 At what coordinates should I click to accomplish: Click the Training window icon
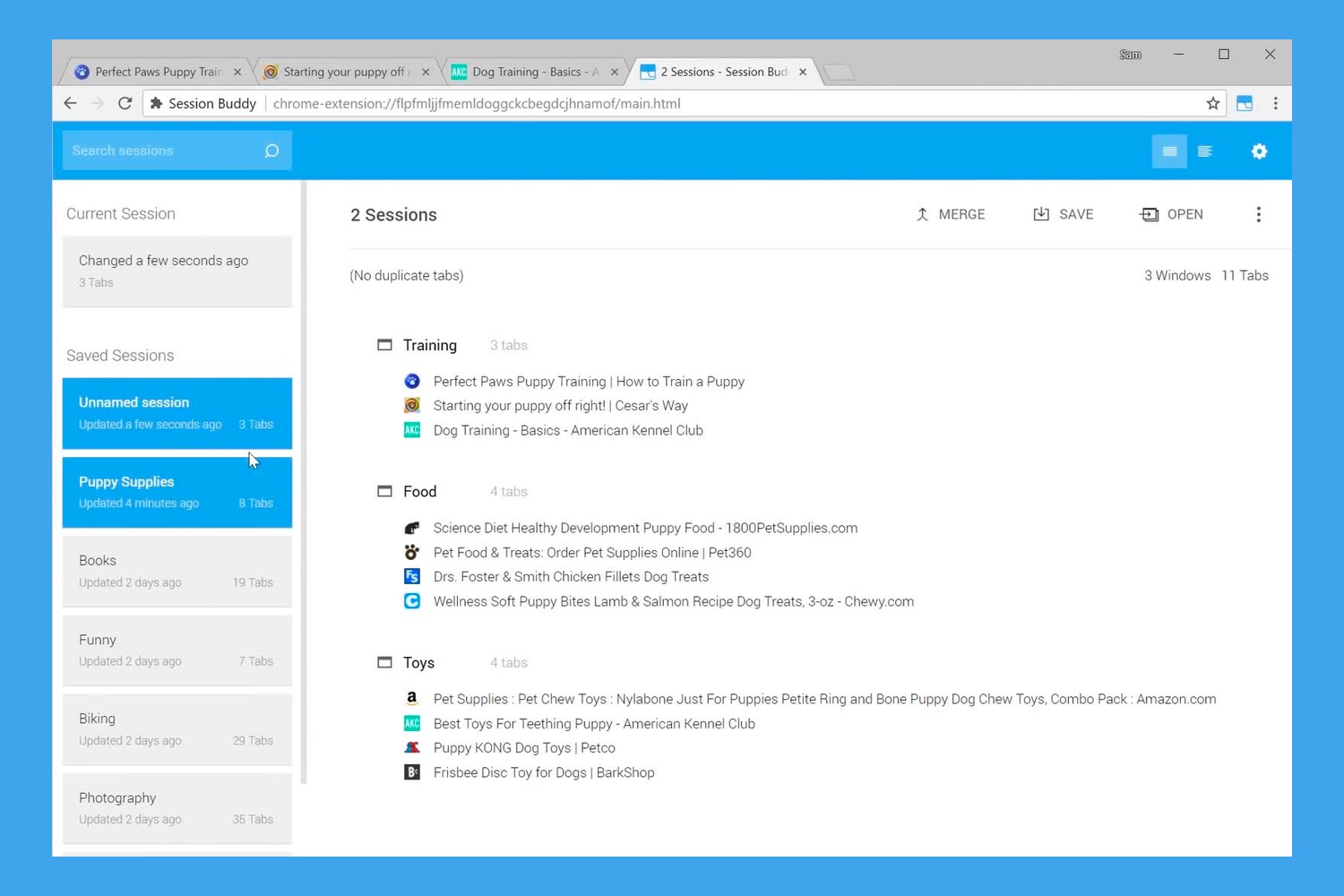coord(384,345)
